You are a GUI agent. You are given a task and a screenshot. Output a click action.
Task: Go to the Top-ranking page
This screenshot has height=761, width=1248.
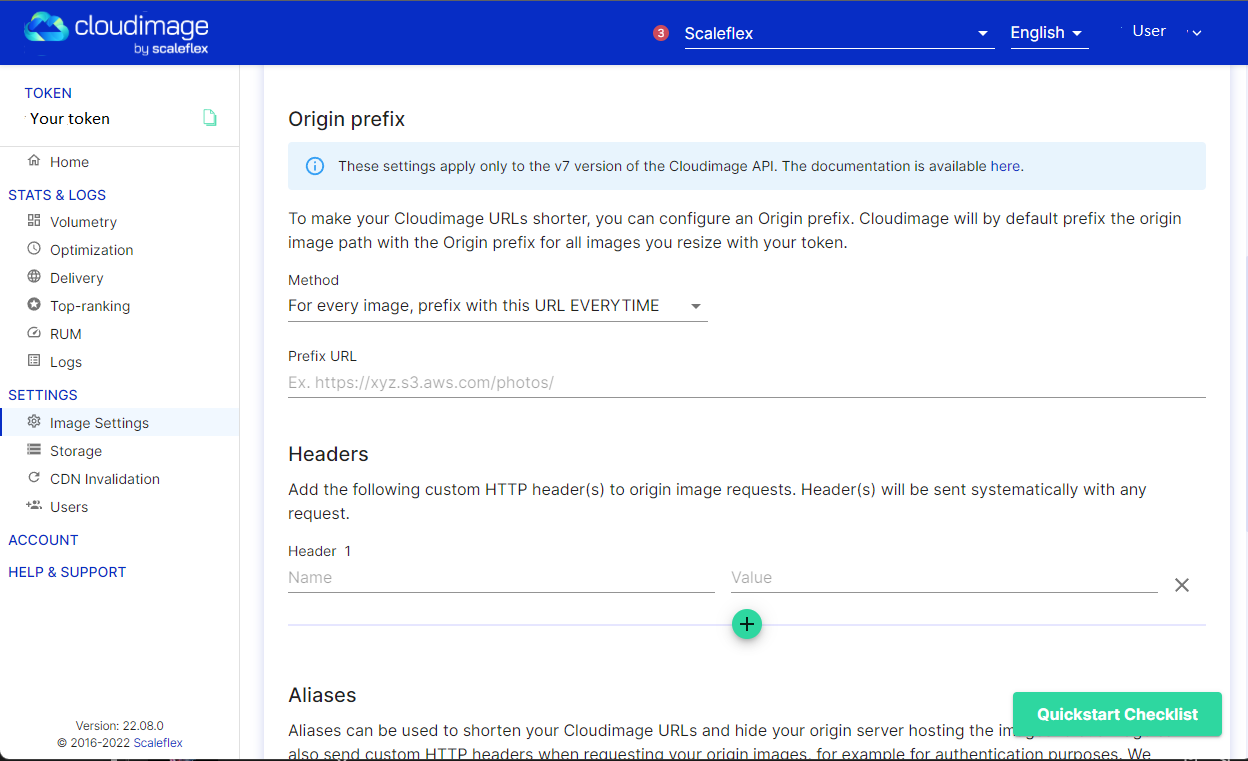click(90, 306)
